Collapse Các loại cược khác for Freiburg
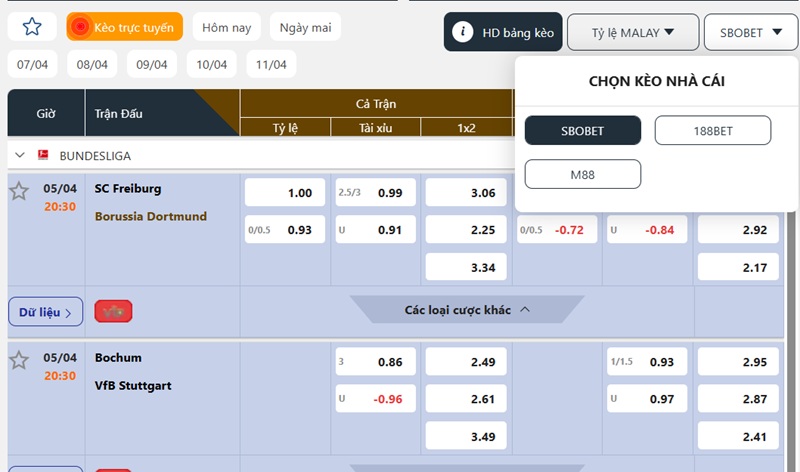Screen dimensions: 800x472 466,310
